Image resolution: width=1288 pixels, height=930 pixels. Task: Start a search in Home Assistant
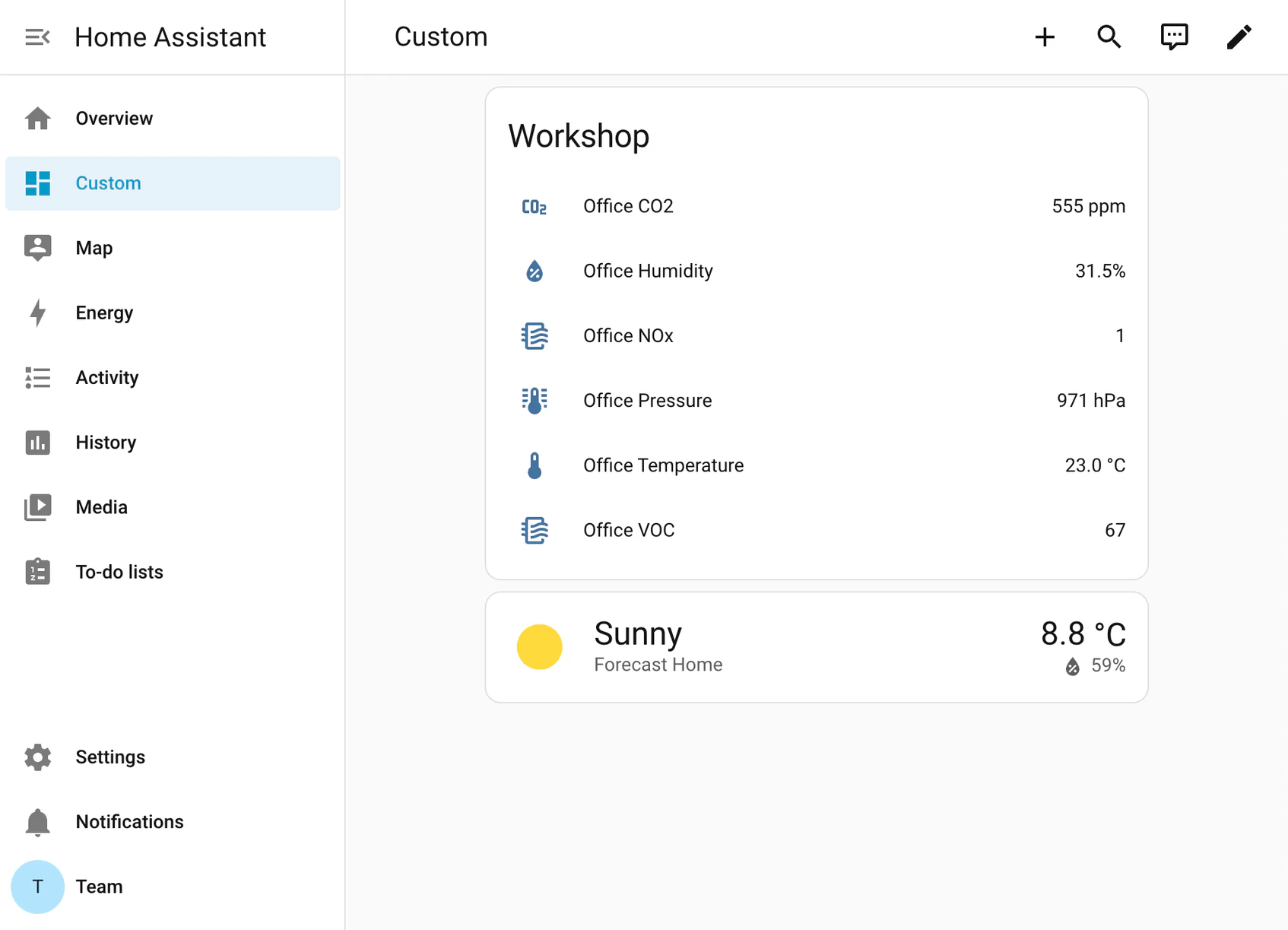click(1109, 37)
